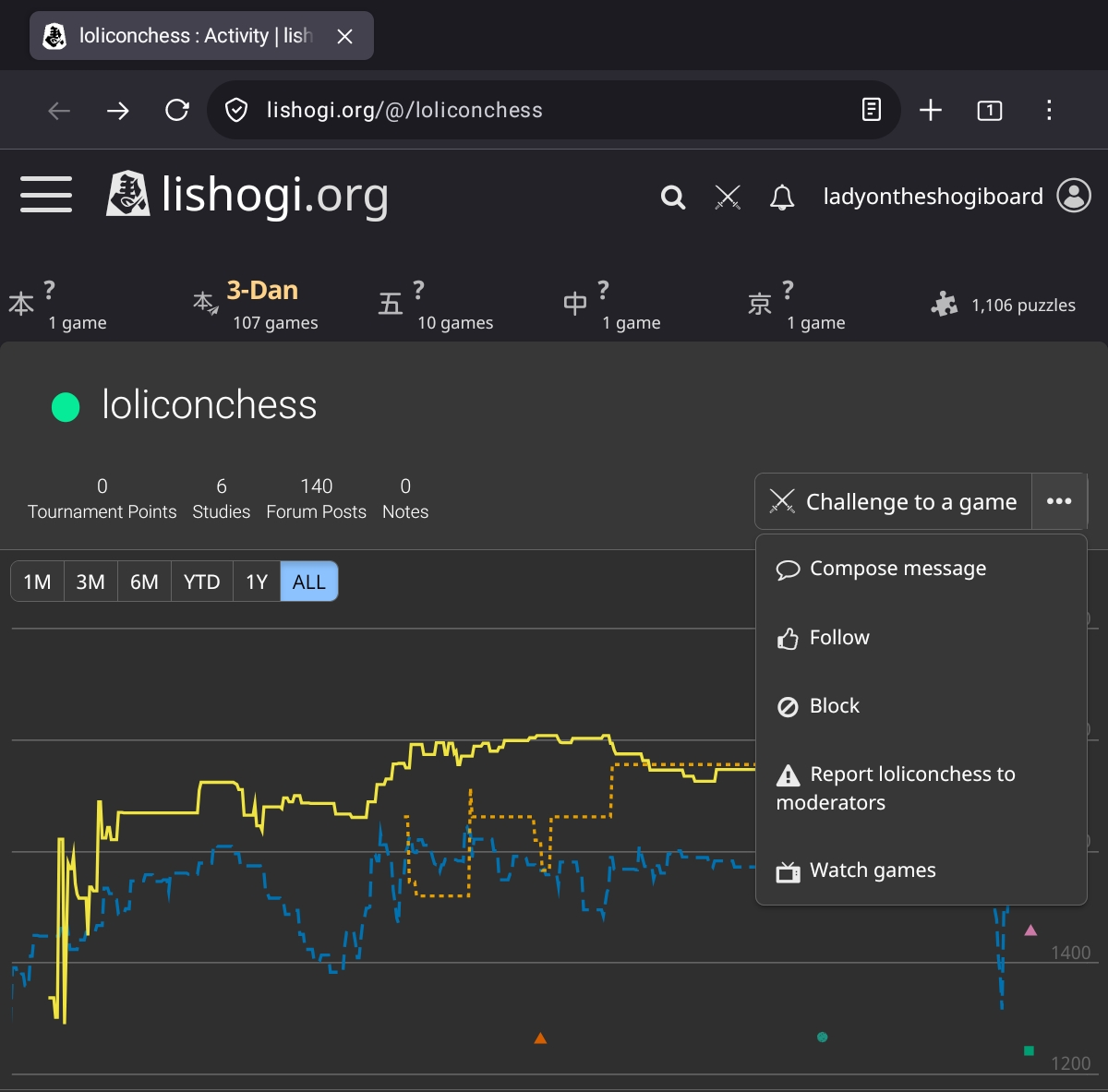Open the 1,106 puzzles stats

point(1004,305)
